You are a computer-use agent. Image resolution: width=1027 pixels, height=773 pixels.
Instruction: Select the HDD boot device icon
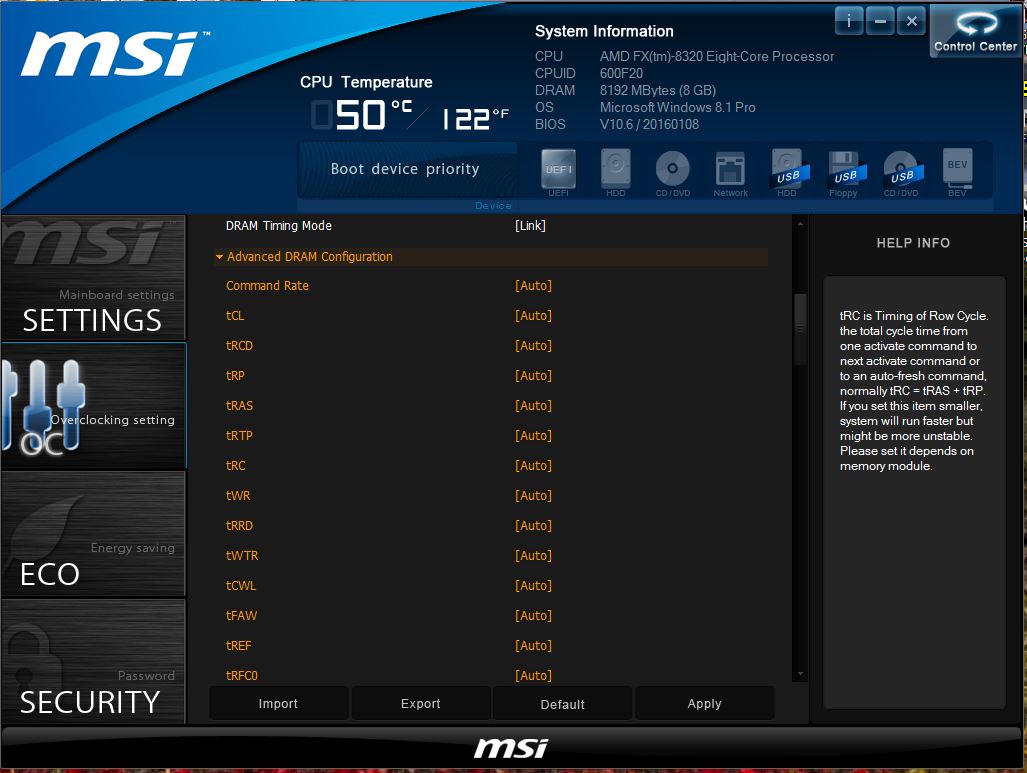point(616,170)
